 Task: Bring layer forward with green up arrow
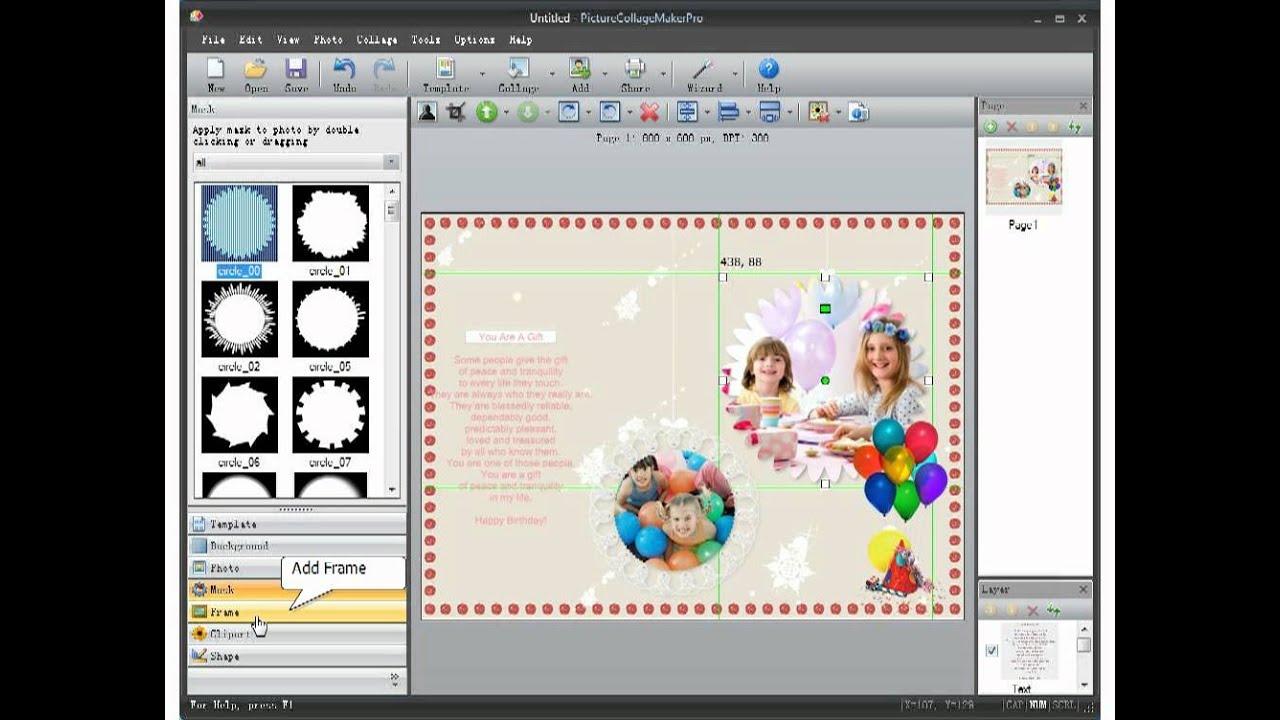[x=487, y=112]
